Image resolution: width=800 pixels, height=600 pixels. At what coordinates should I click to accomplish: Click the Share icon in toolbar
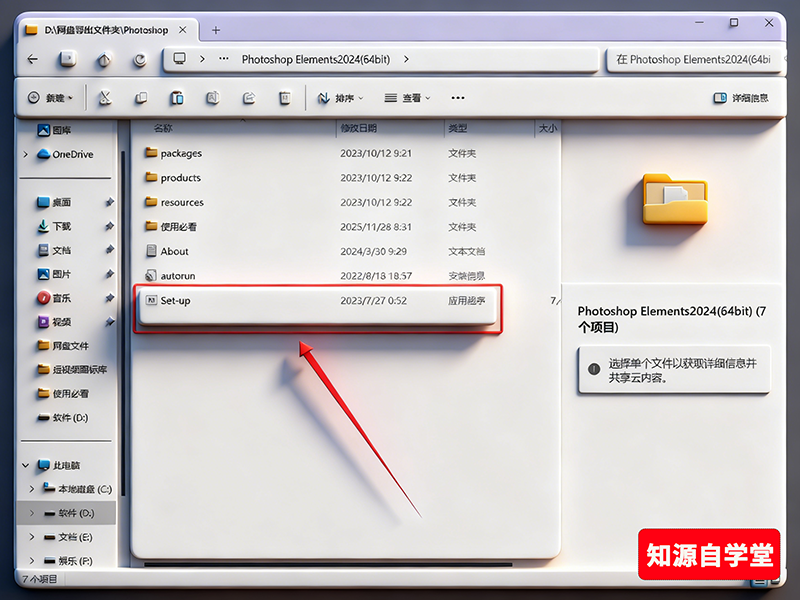pyautogui.click(x=249, y=98)
